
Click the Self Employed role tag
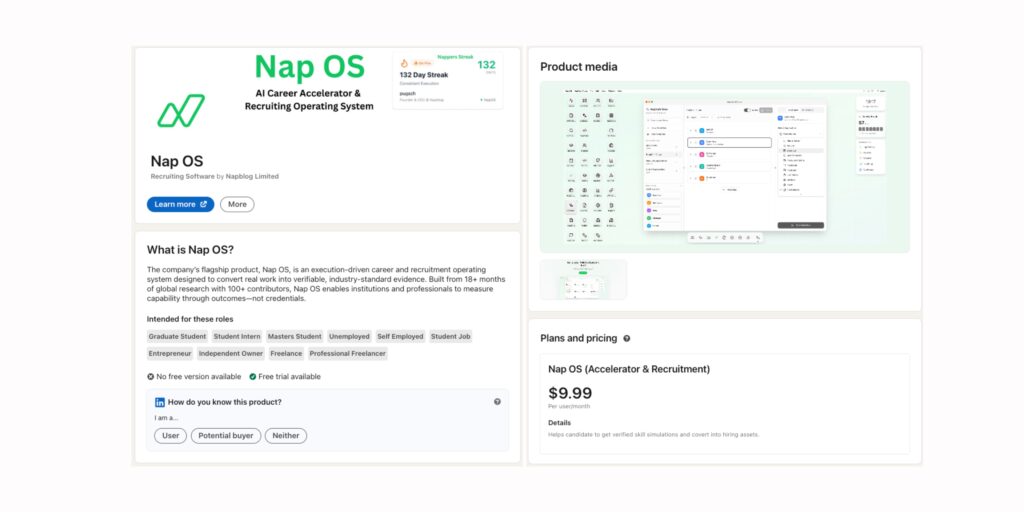(x=400, y=336)
